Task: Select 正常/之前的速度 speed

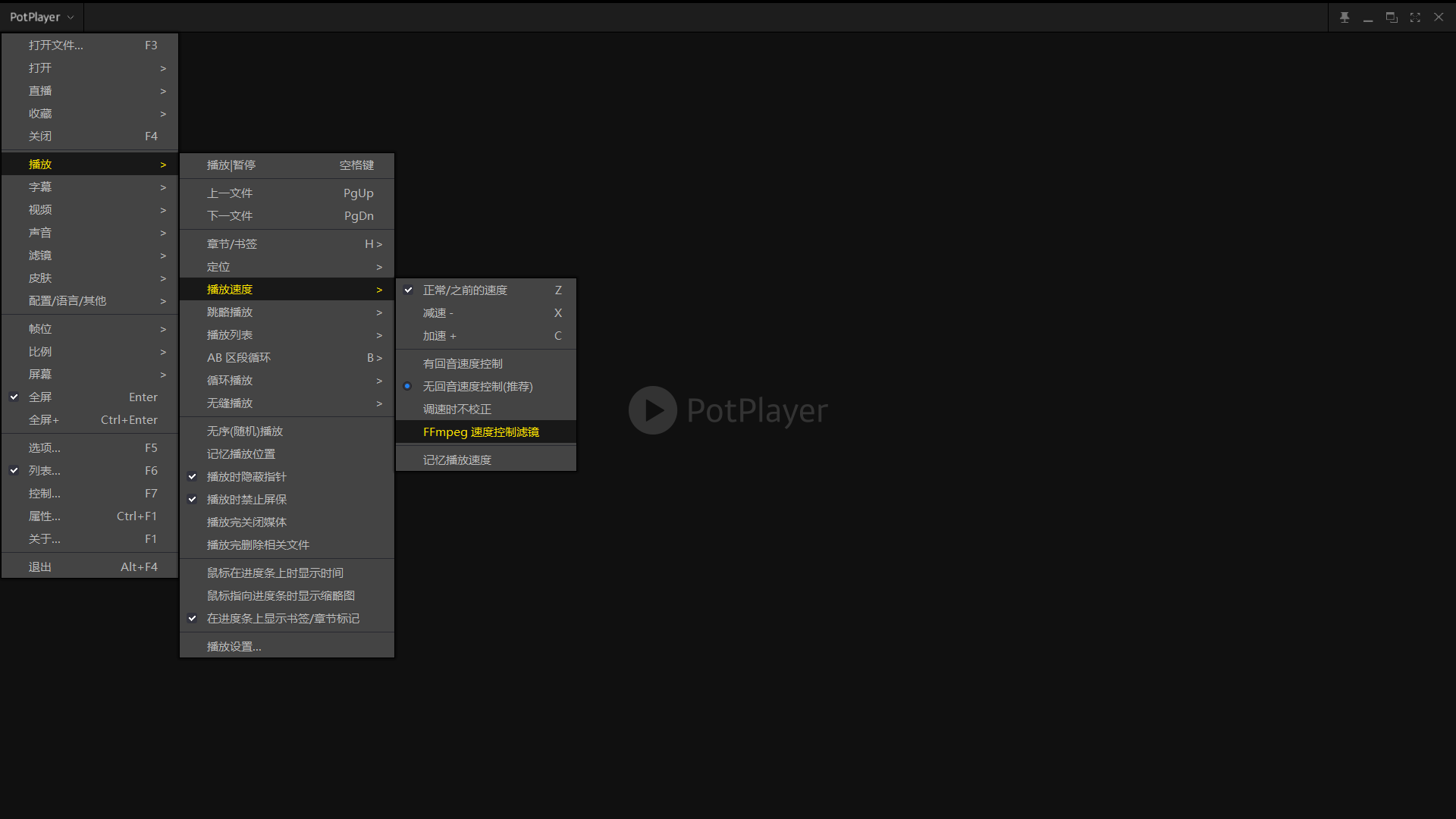Action: click(486, 290)
